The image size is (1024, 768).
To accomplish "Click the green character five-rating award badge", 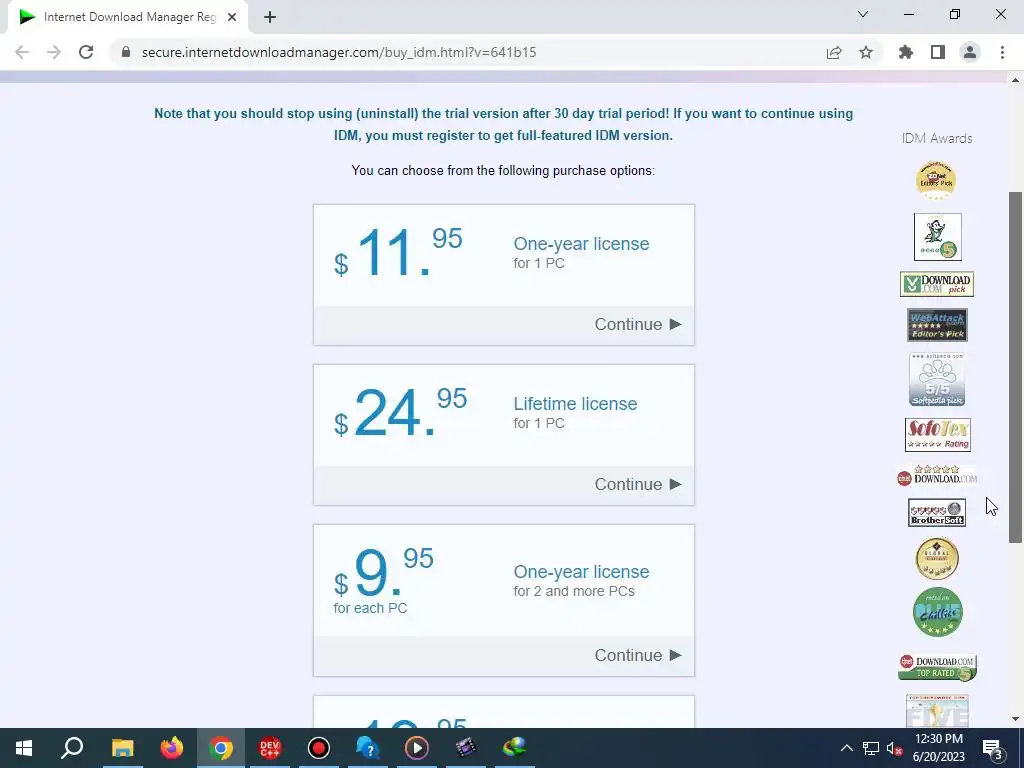I will (x=938, y=237).
